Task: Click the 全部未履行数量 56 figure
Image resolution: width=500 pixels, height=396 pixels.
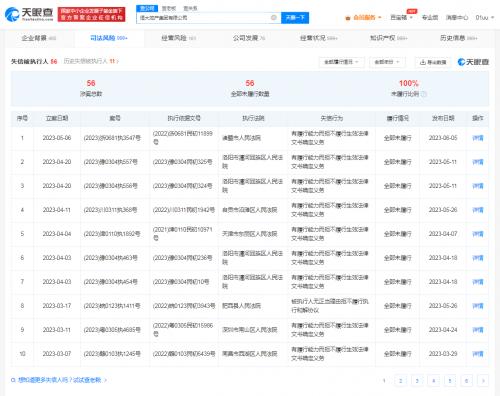Action: click(x=250, y=83)
